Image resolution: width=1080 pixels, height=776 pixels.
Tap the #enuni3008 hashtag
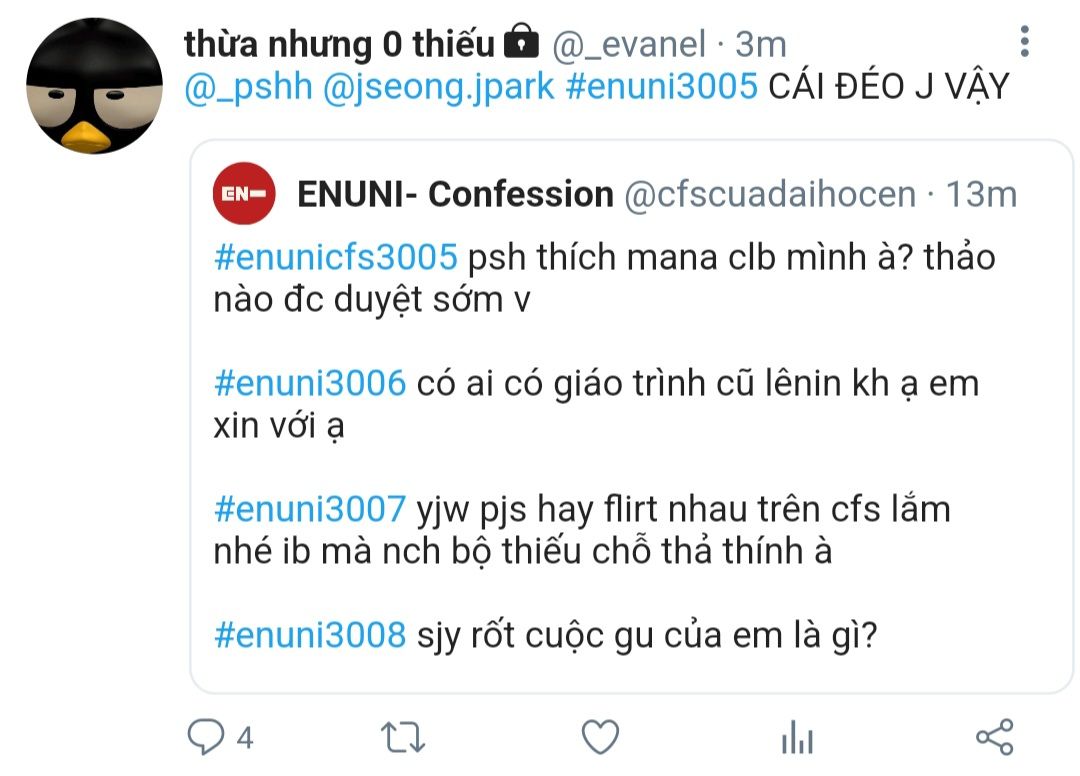310,634
